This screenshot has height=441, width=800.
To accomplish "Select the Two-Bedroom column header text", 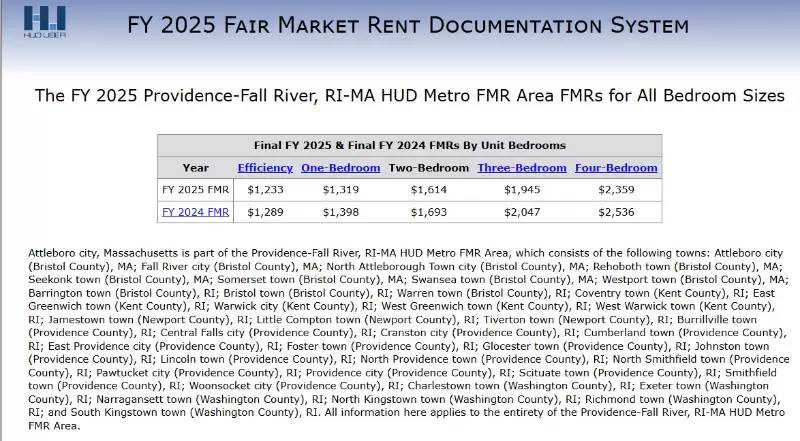I will click(429, 168).
